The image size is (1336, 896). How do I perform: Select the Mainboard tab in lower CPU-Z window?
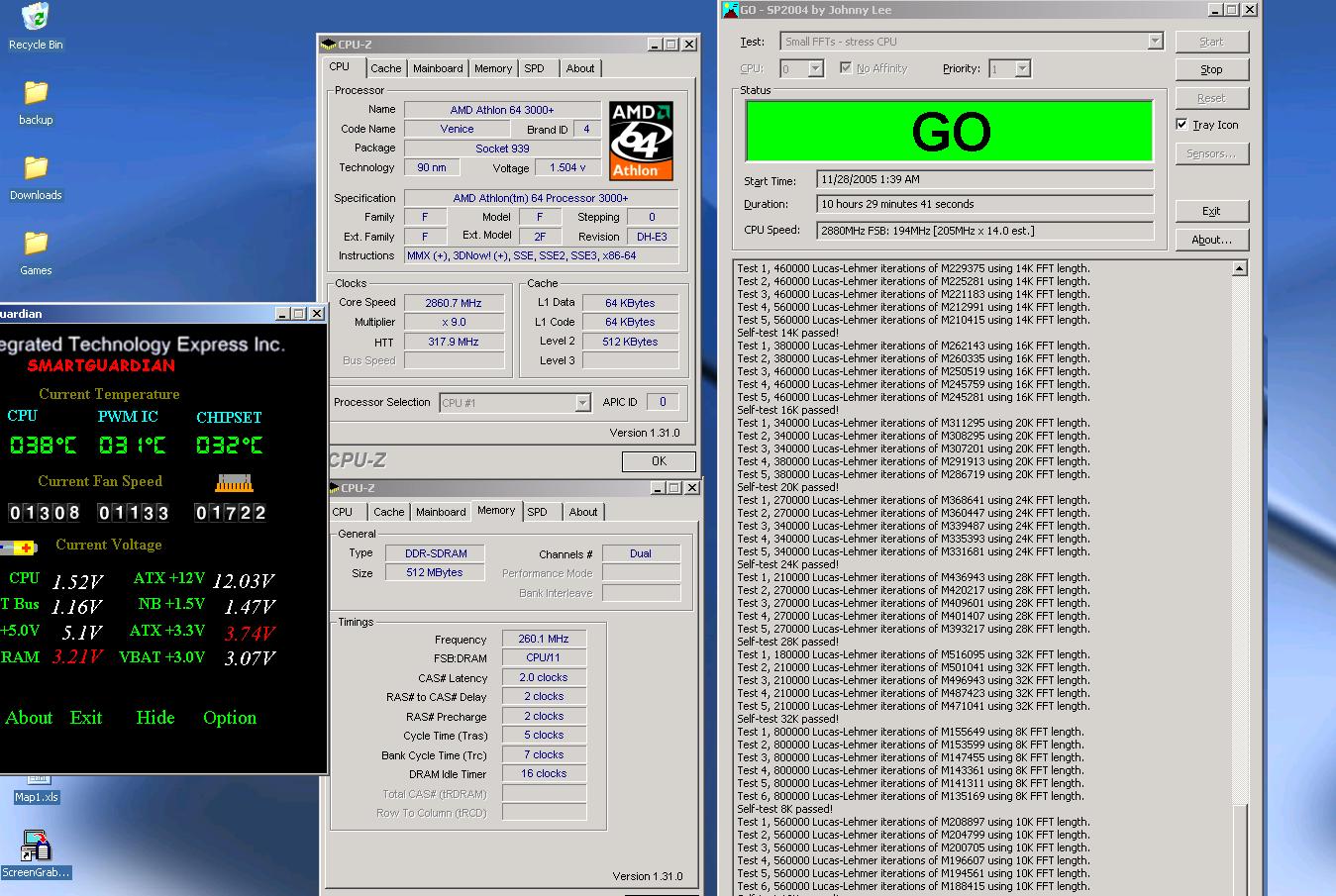point(441,512)
